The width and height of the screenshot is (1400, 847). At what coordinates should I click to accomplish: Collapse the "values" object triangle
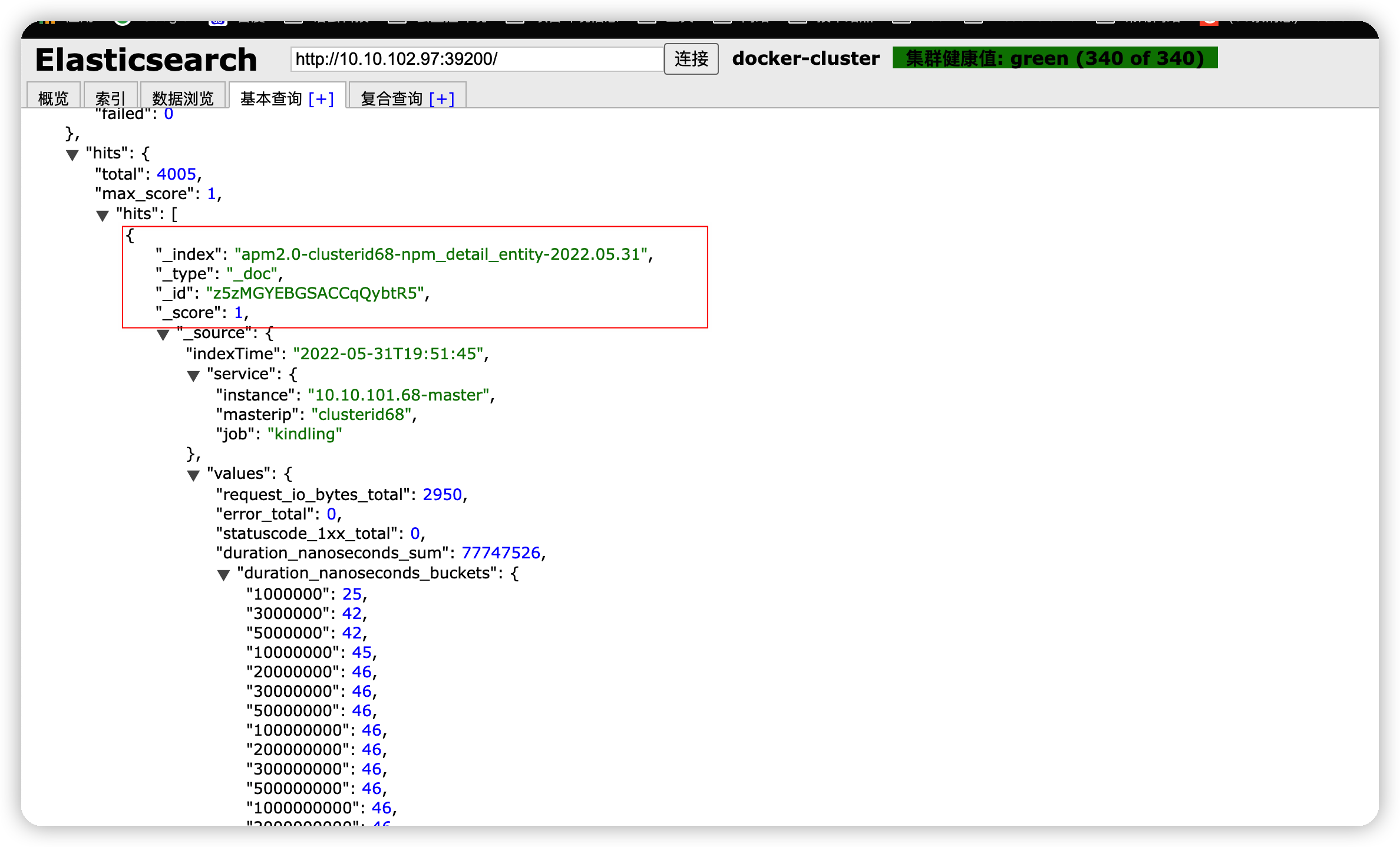coord(193,475)
